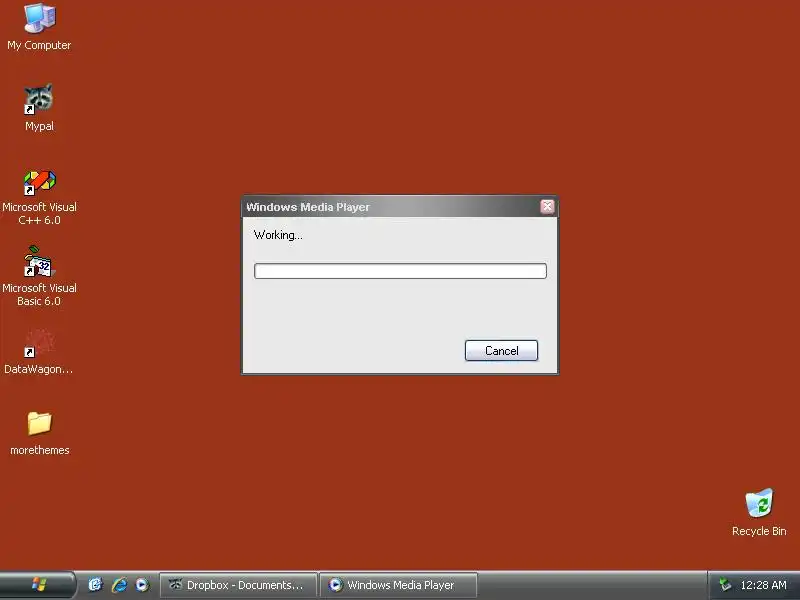Screen dimensions: 800x600
Task: Click the first Quick Launch icon
Action: click(95, 585)
